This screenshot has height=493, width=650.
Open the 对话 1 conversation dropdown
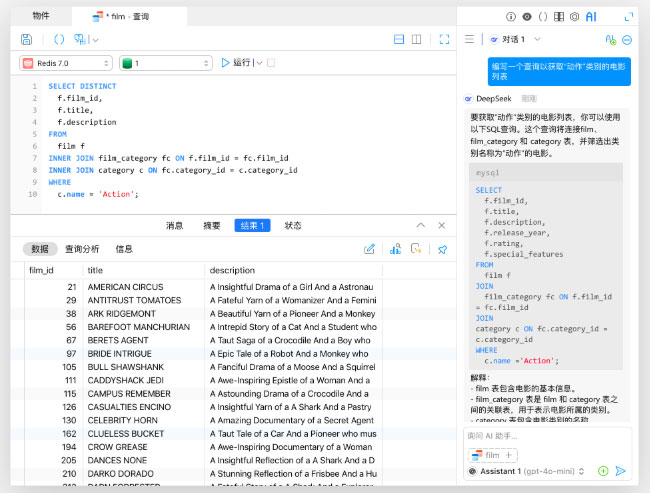click(516, 39)
